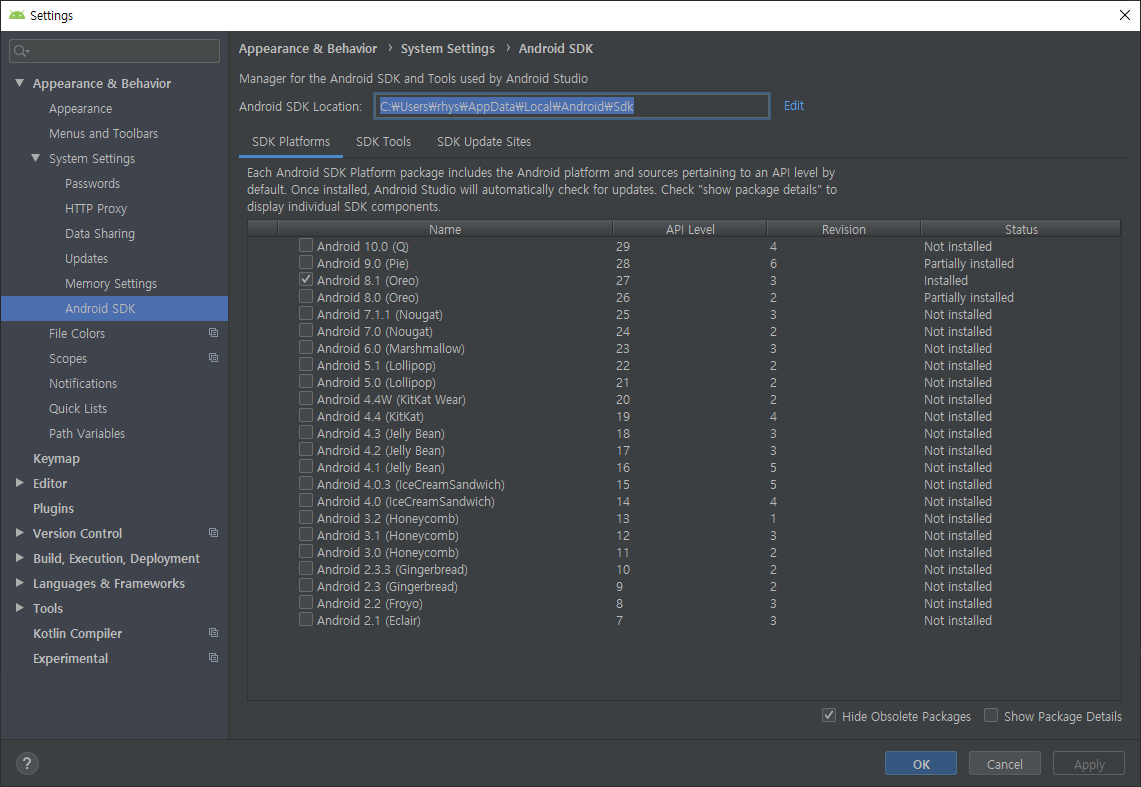
Task: Open Passwords settings
Action: tap(92, 183)
